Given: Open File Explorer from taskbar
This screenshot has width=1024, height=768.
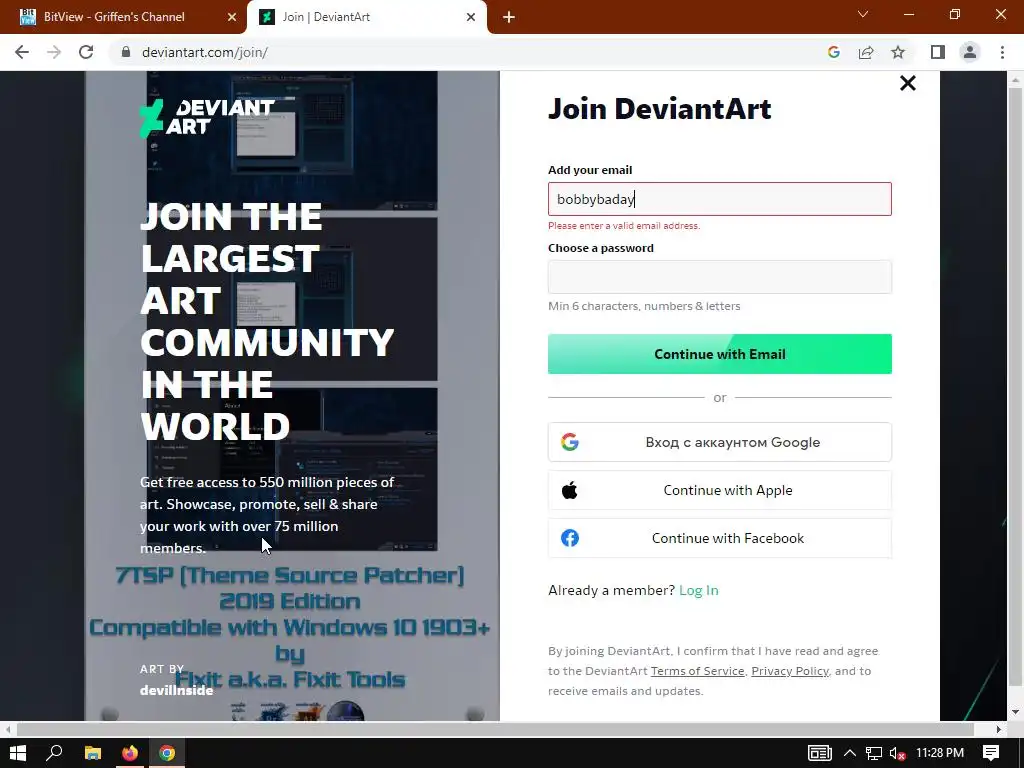Looking at the screenshot, I should [93, 753].
